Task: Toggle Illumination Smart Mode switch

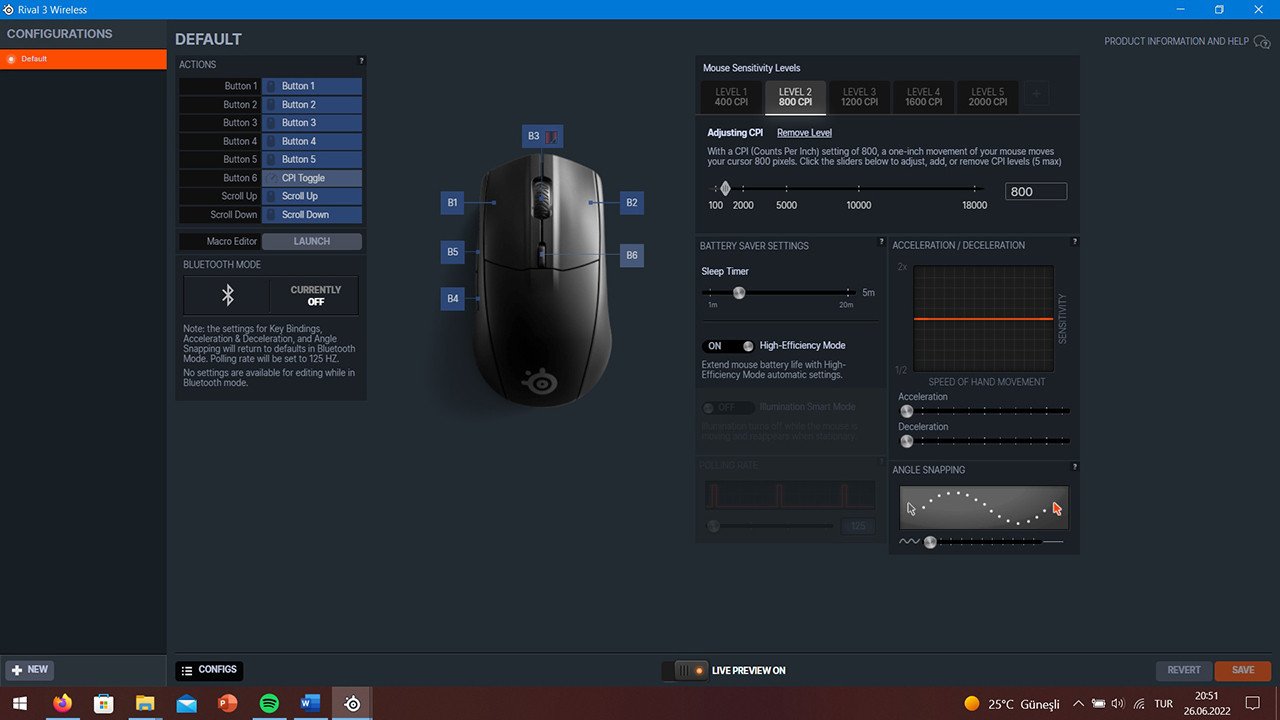Action: (728, 407)
